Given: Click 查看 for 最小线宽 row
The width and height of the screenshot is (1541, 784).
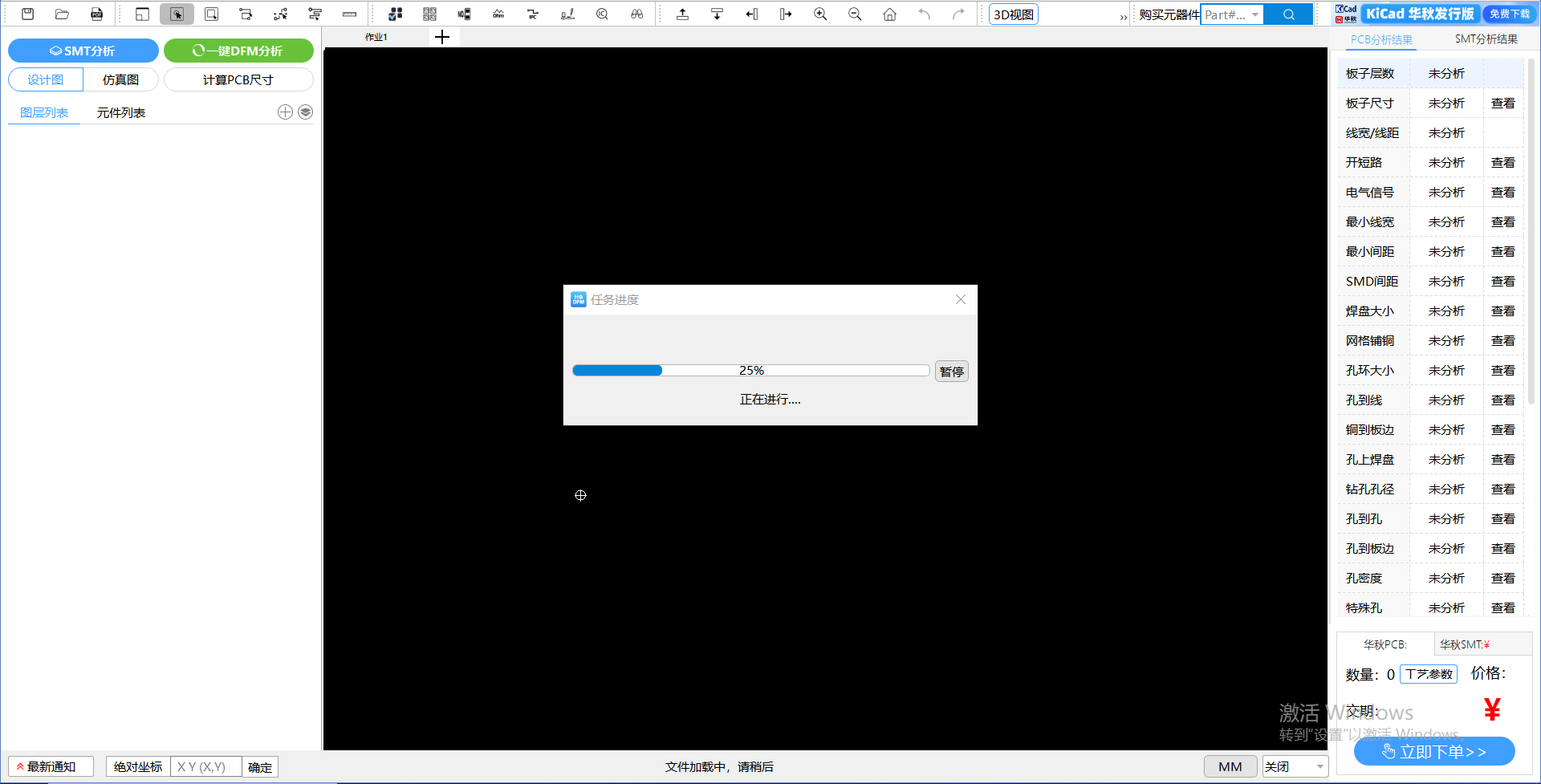Looking at the screenshot, I should coord(1502,221).
